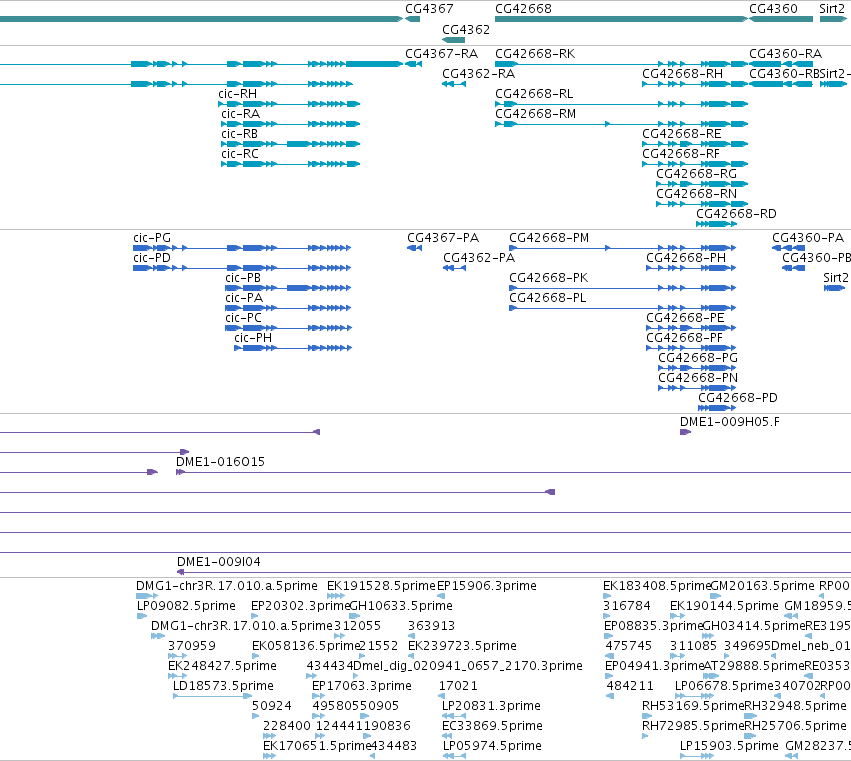This screenshot has width=851, height=761.
Task: Select the CG42668-PK protein label
Action: tap(549, 278)
